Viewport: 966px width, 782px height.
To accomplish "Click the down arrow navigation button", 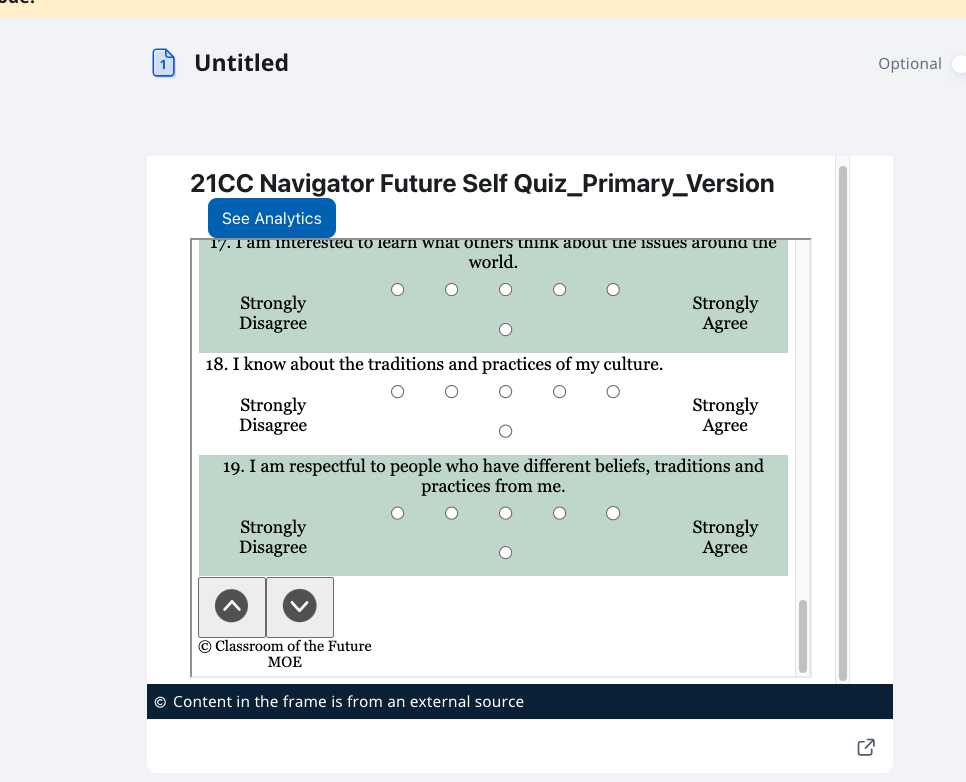I will [300, 607].
